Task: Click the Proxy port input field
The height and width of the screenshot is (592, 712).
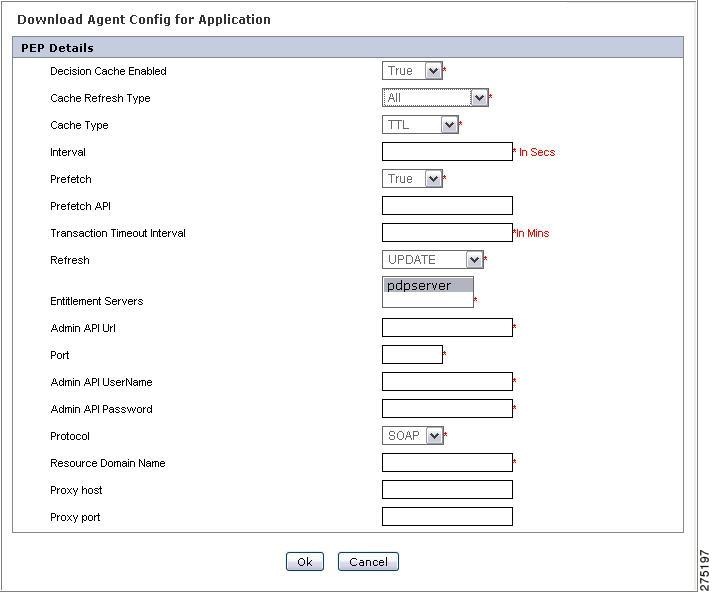Action: 447,517
